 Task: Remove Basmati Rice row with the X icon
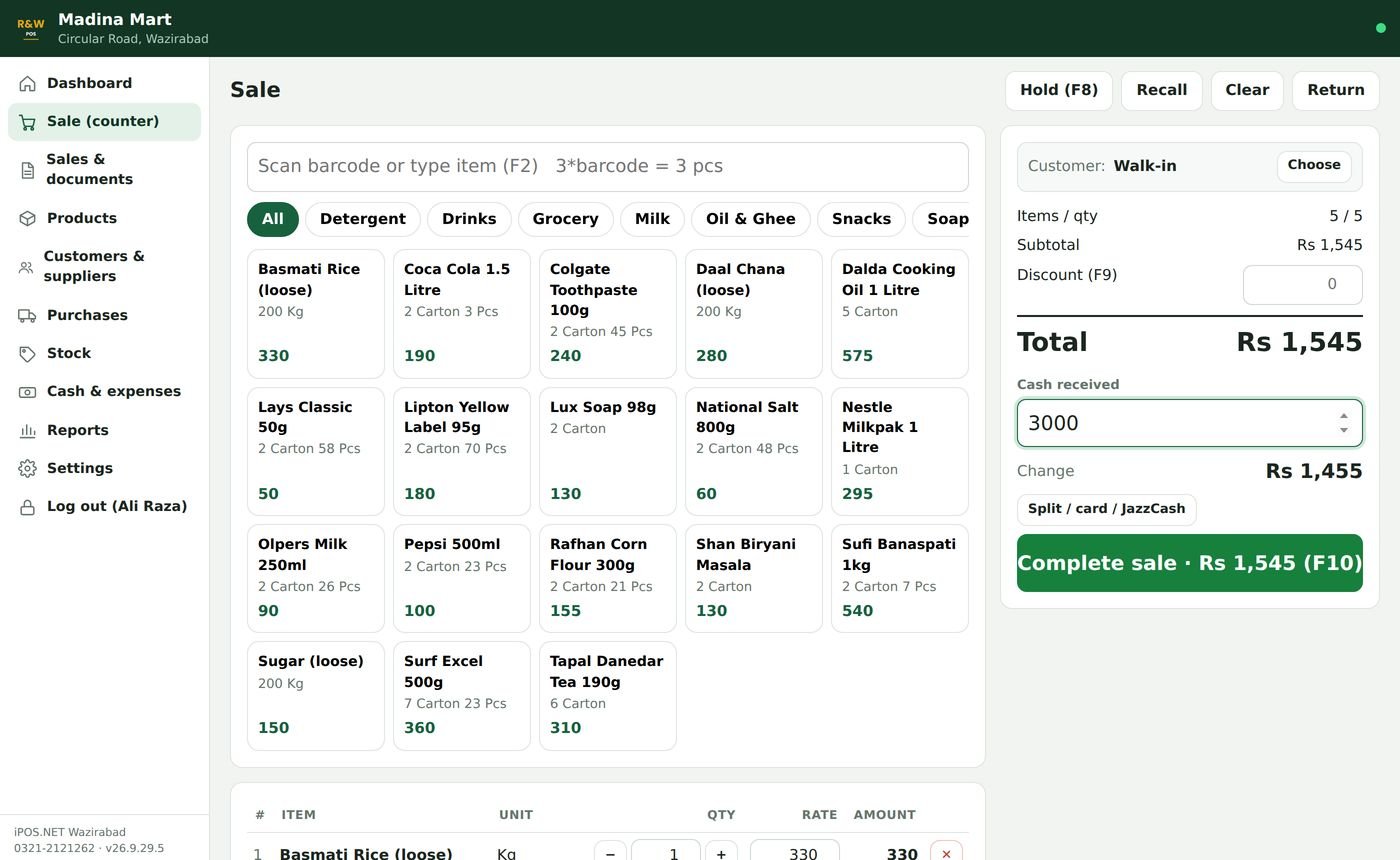[x=946, y=853]
